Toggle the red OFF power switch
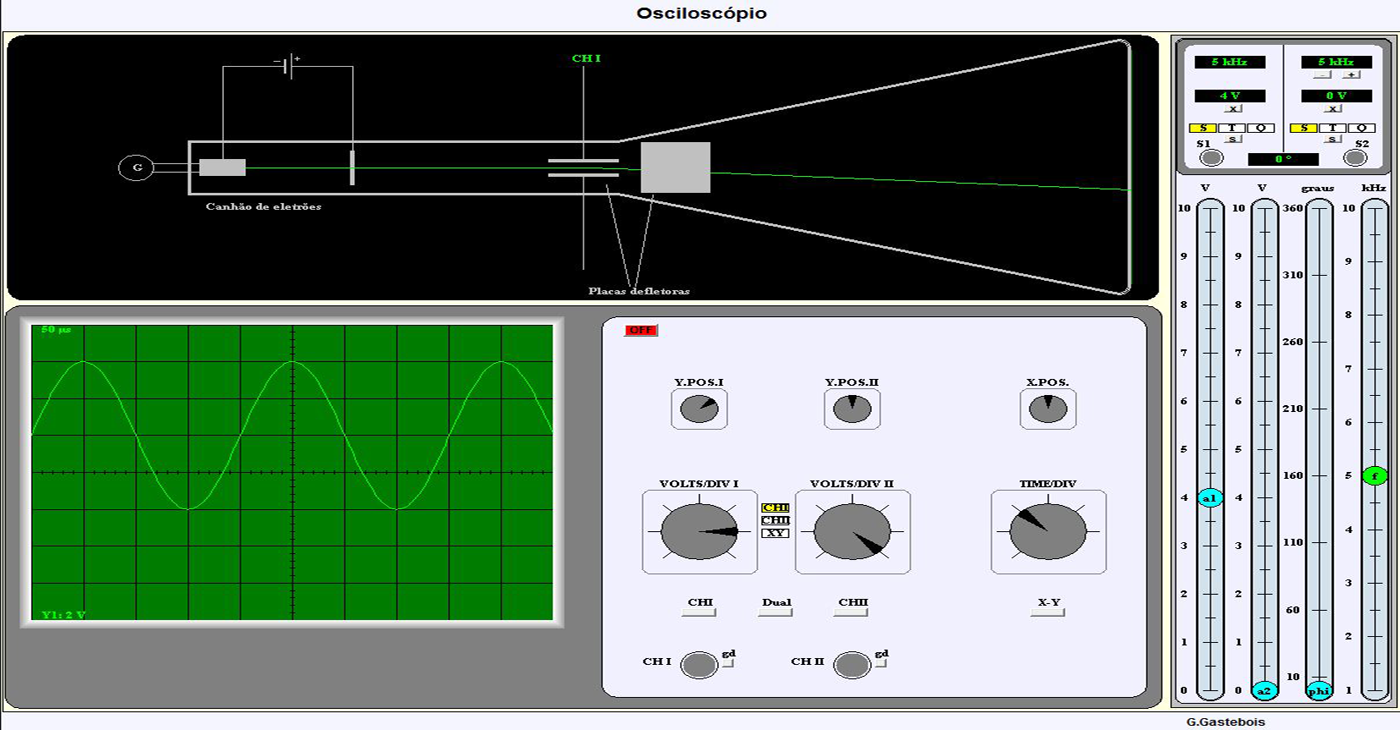The height and width of the screenshot is (730, 1400). (641, 331)
